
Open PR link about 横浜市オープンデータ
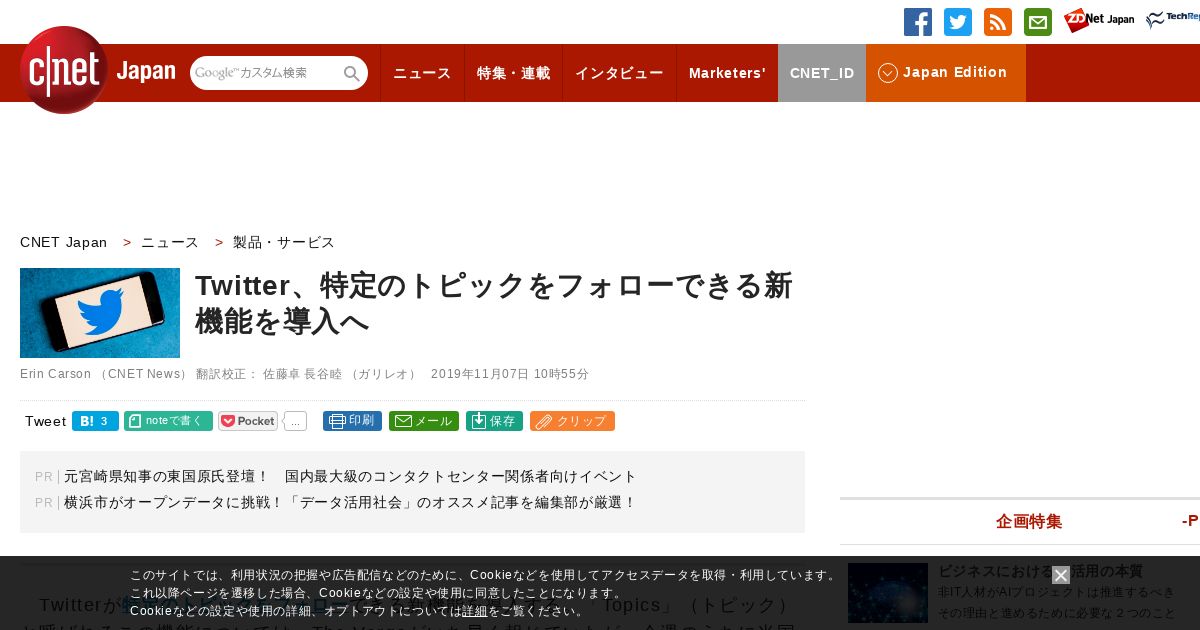(350, 502)
